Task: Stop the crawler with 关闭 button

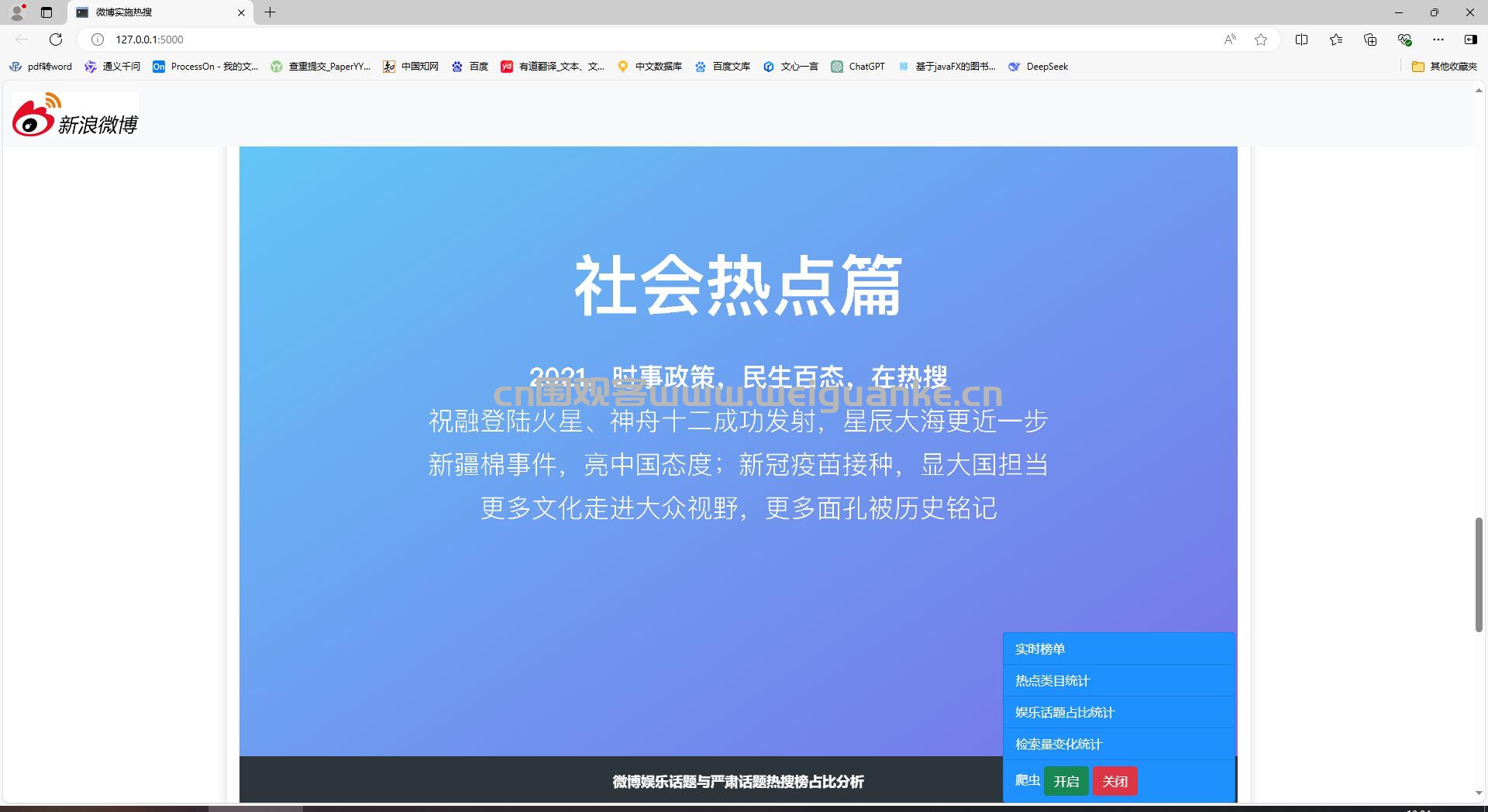Action: point(1115,781)
